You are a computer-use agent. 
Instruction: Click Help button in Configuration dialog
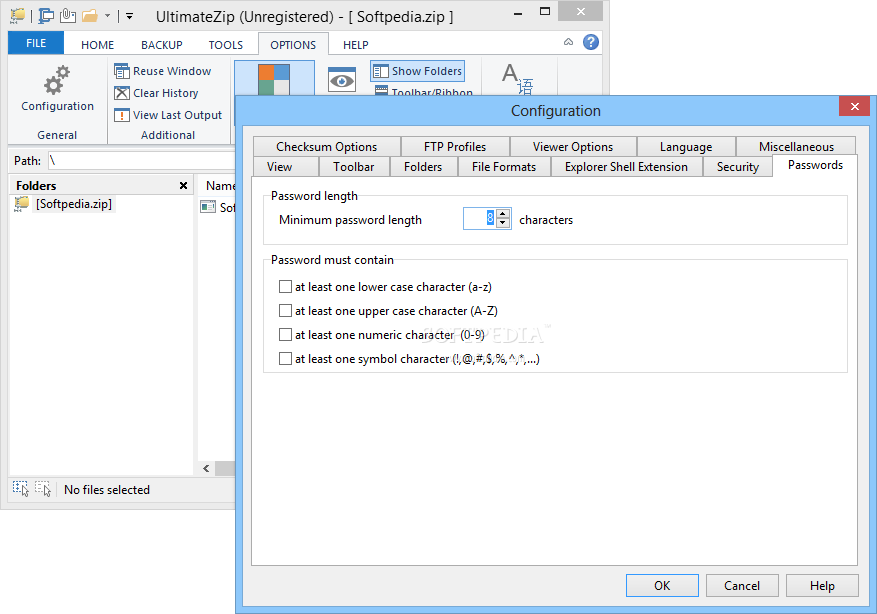(822, 585)
